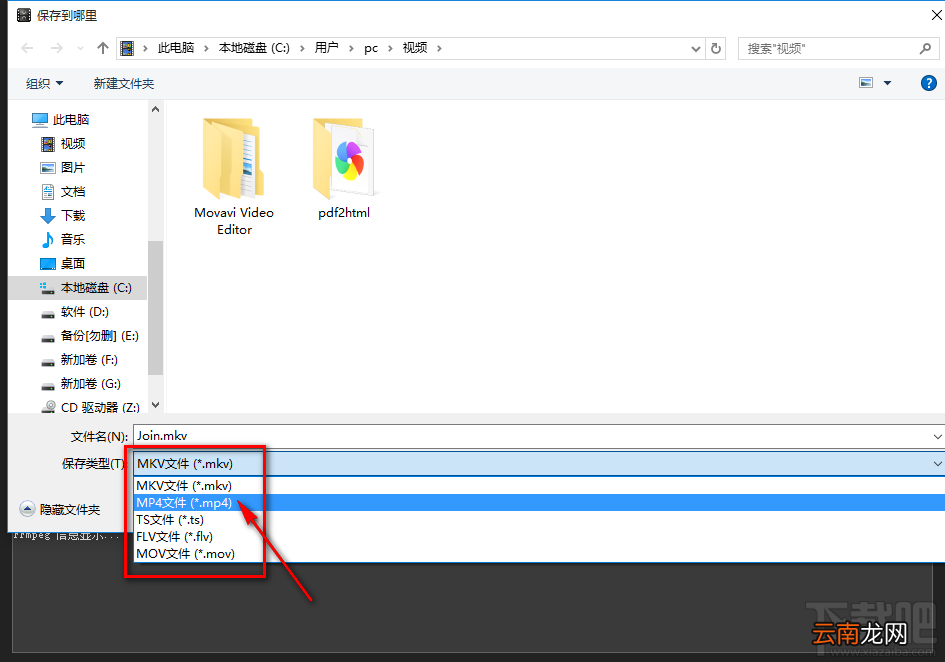Collapse folders with 隐藏文件夹
The width and height of the screenshot is (945, 662).
pos(60,509)
